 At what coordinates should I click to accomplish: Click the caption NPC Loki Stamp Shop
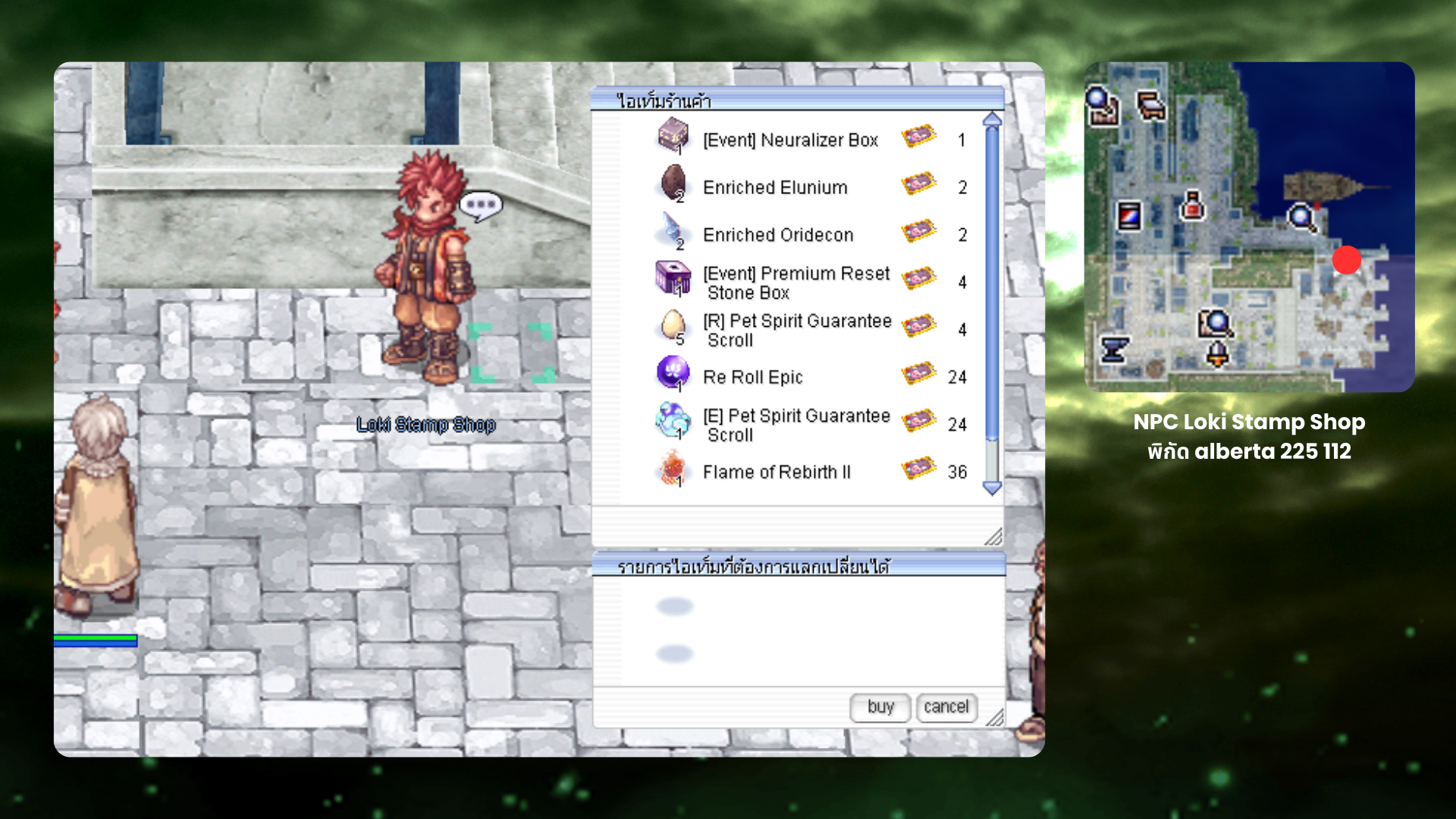click(1249, 422)
